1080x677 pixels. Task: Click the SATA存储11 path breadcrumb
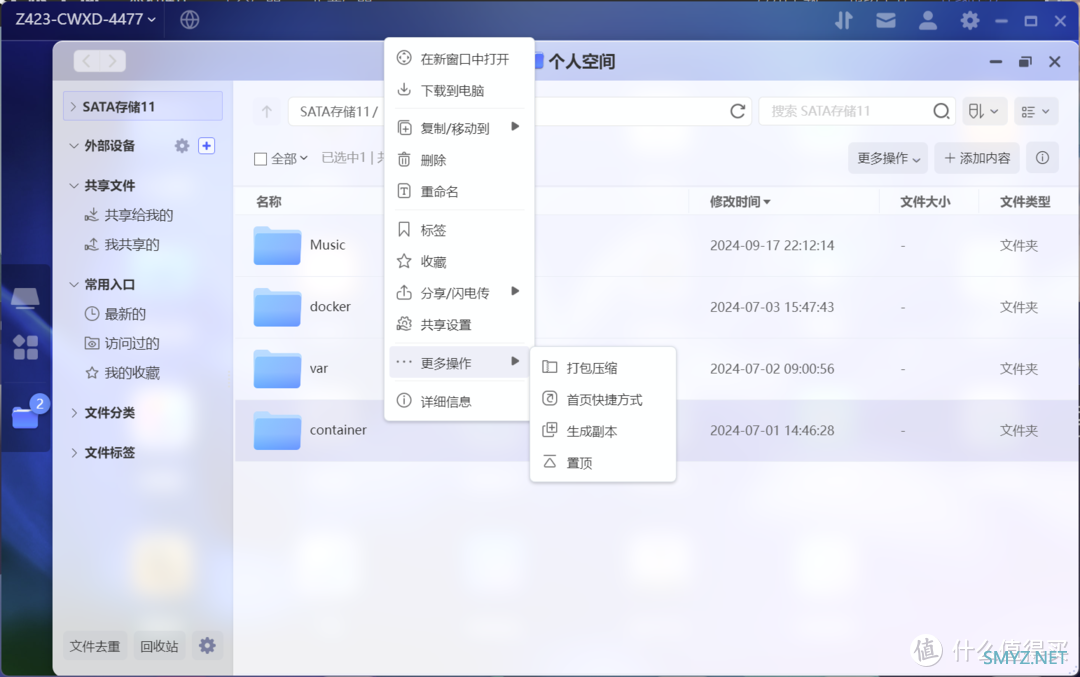click(x=335, y=112)
